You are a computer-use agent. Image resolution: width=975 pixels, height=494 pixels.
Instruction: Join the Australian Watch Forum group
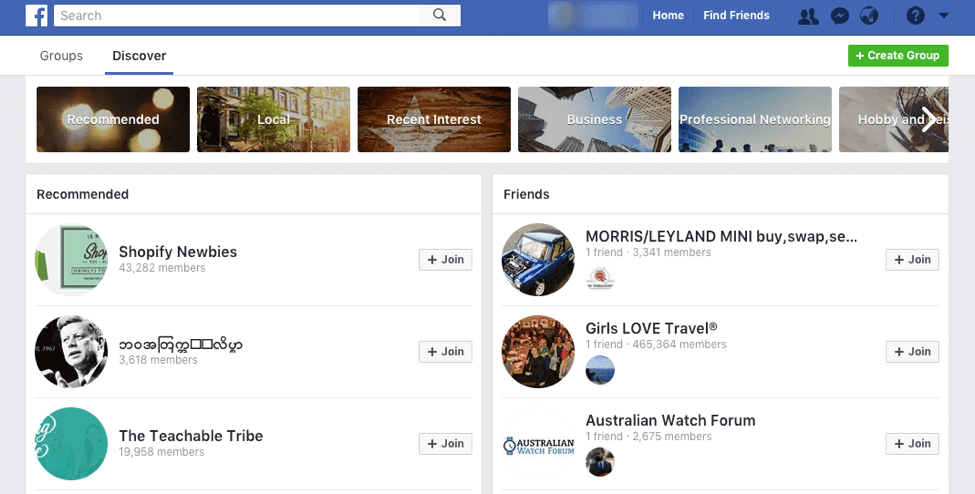point(912,444)
